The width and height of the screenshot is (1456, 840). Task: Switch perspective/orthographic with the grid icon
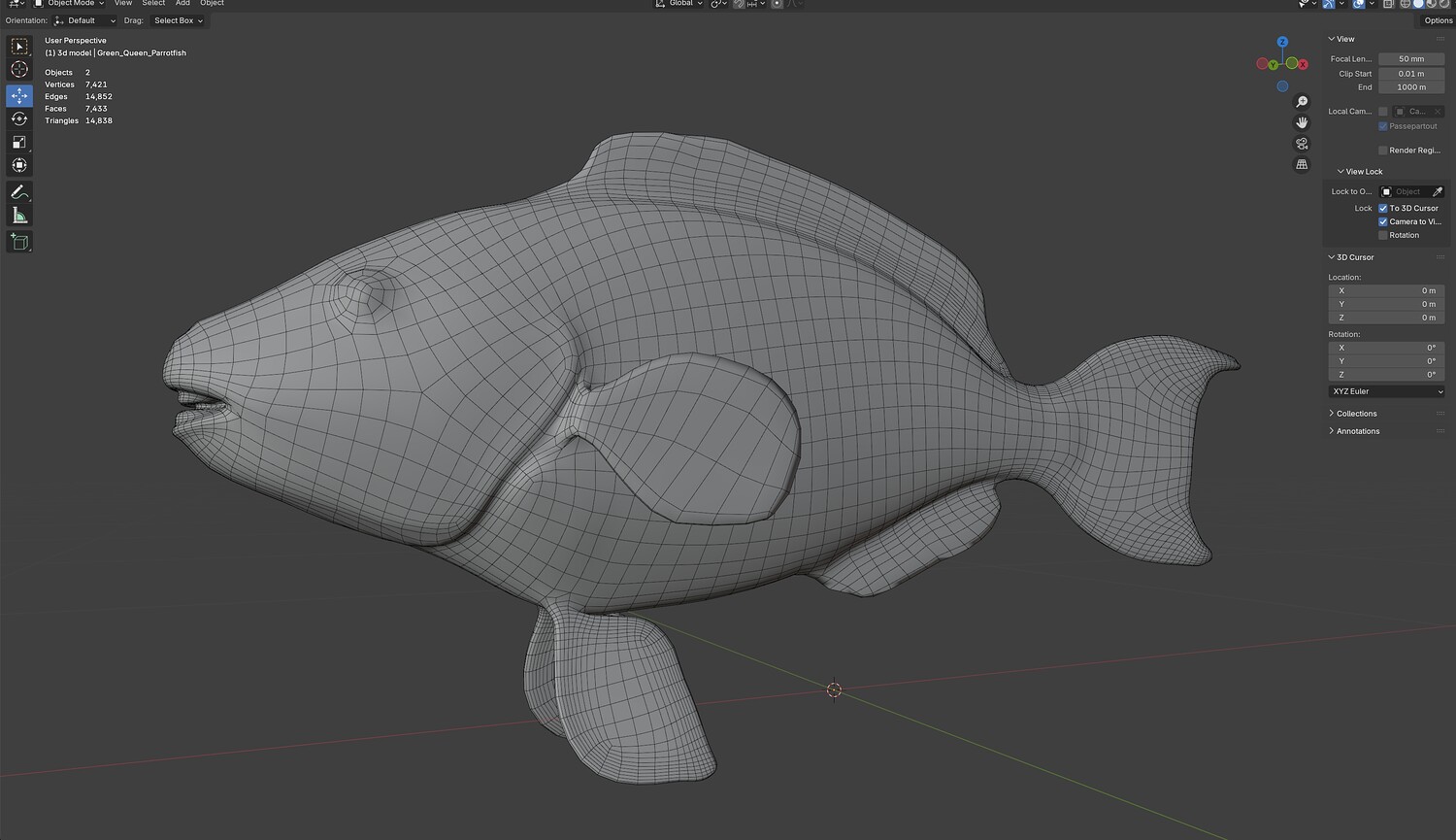1302,164
